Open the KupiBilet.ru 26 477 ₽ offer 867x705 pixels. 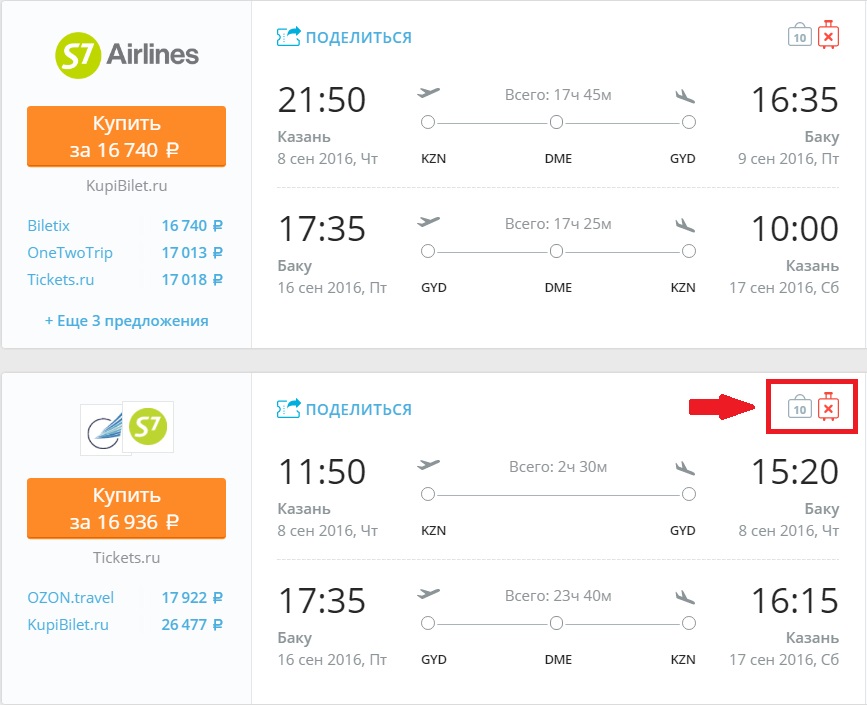pos(68,625)
